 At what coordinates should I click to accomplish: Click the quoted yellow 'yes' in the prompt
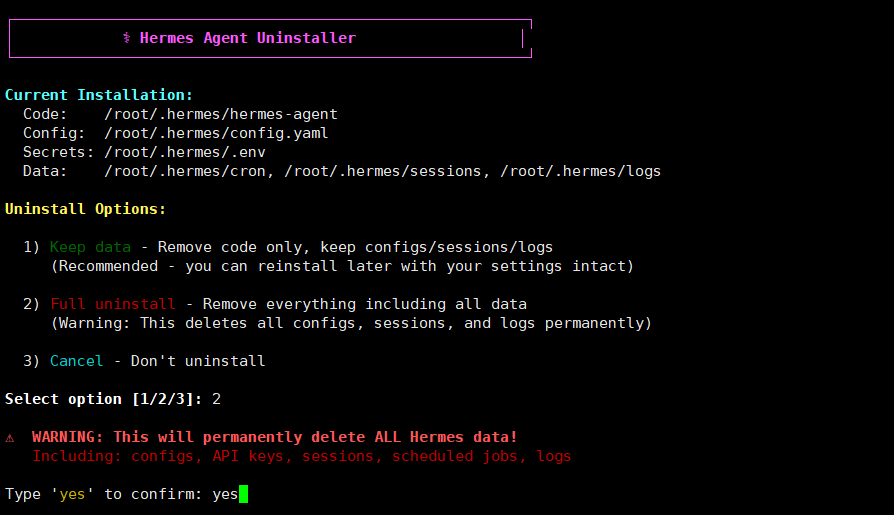coord(73,494)
